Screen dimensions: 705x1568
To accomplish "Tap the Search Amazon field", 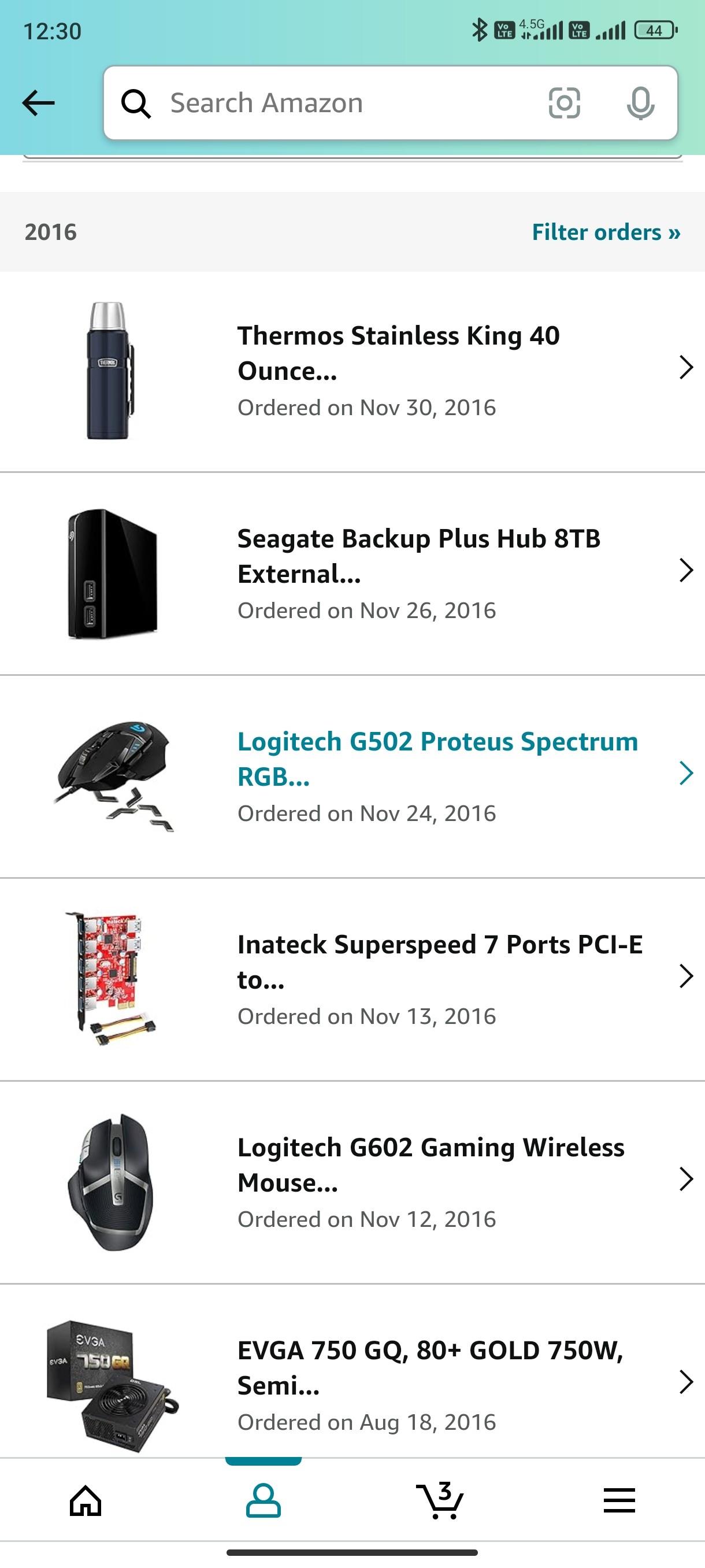I will coord(340,103).
